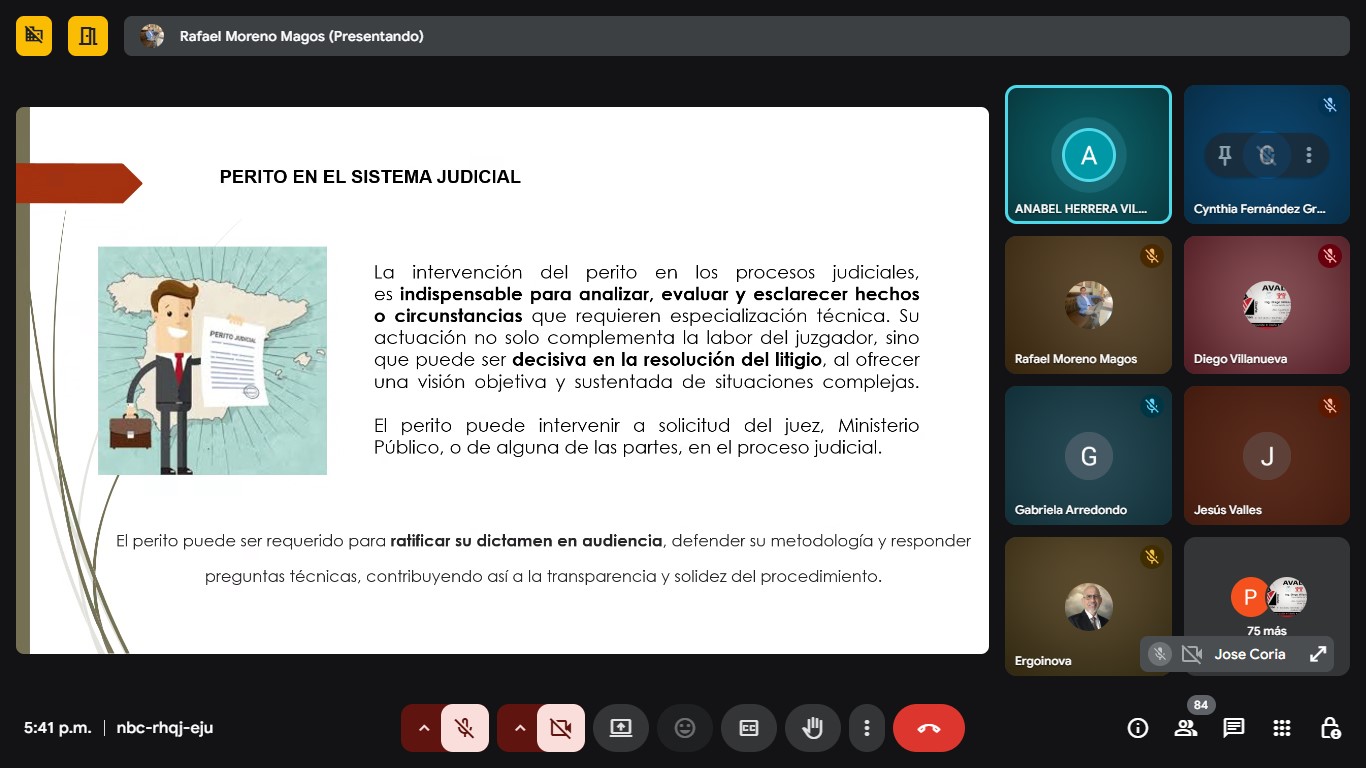The image size is (1366, 768).
Task: Leave the call with the red hang-up button
Action: tap(928, 728)
